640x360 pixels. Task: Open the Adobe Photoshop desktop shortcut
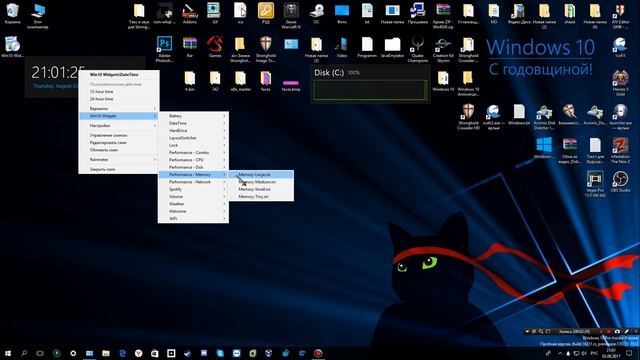[x=164, y=49]
